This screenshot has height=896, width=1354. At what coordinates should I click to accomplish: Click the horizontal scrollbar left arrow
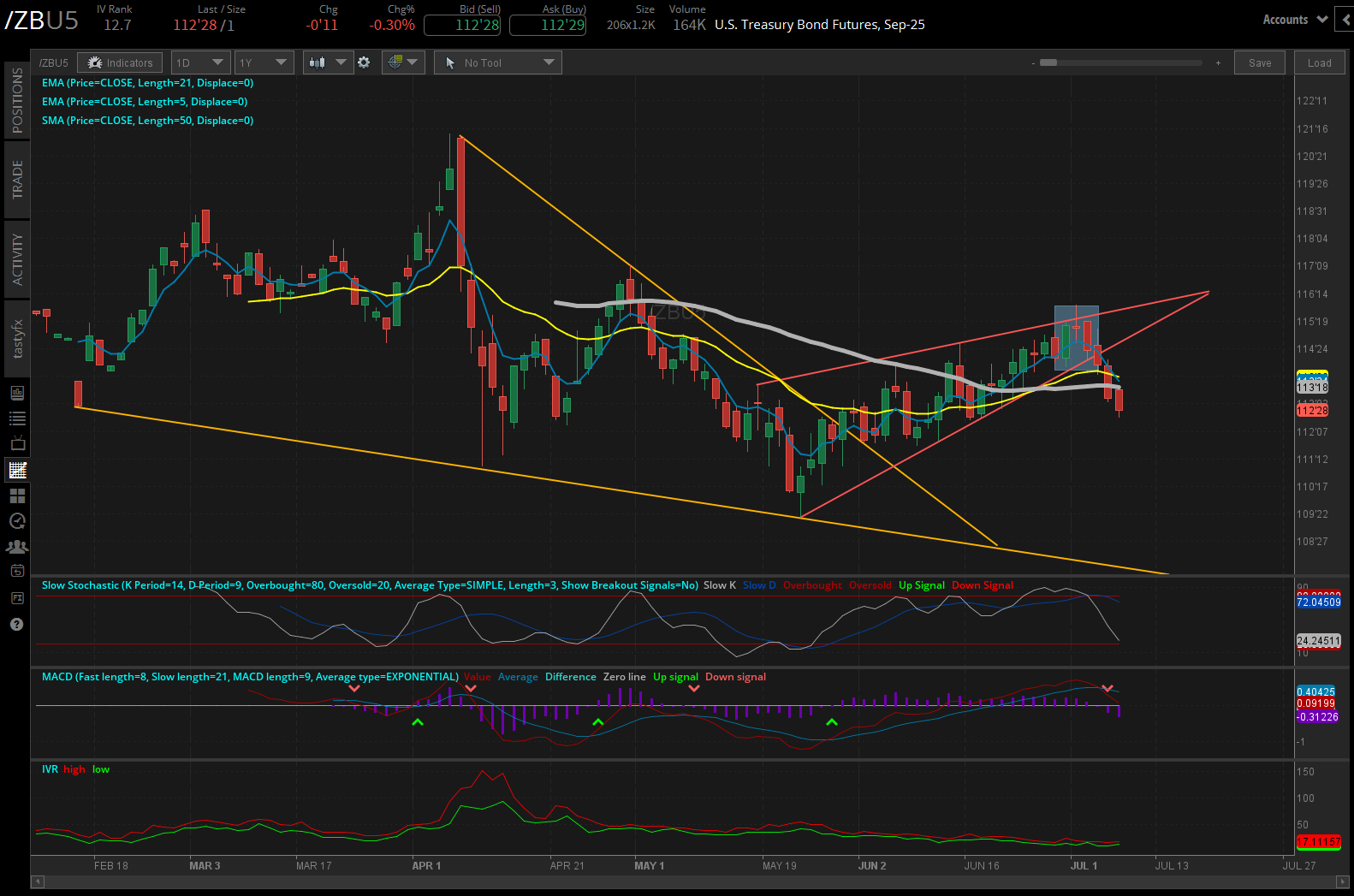tap(38, 881)
